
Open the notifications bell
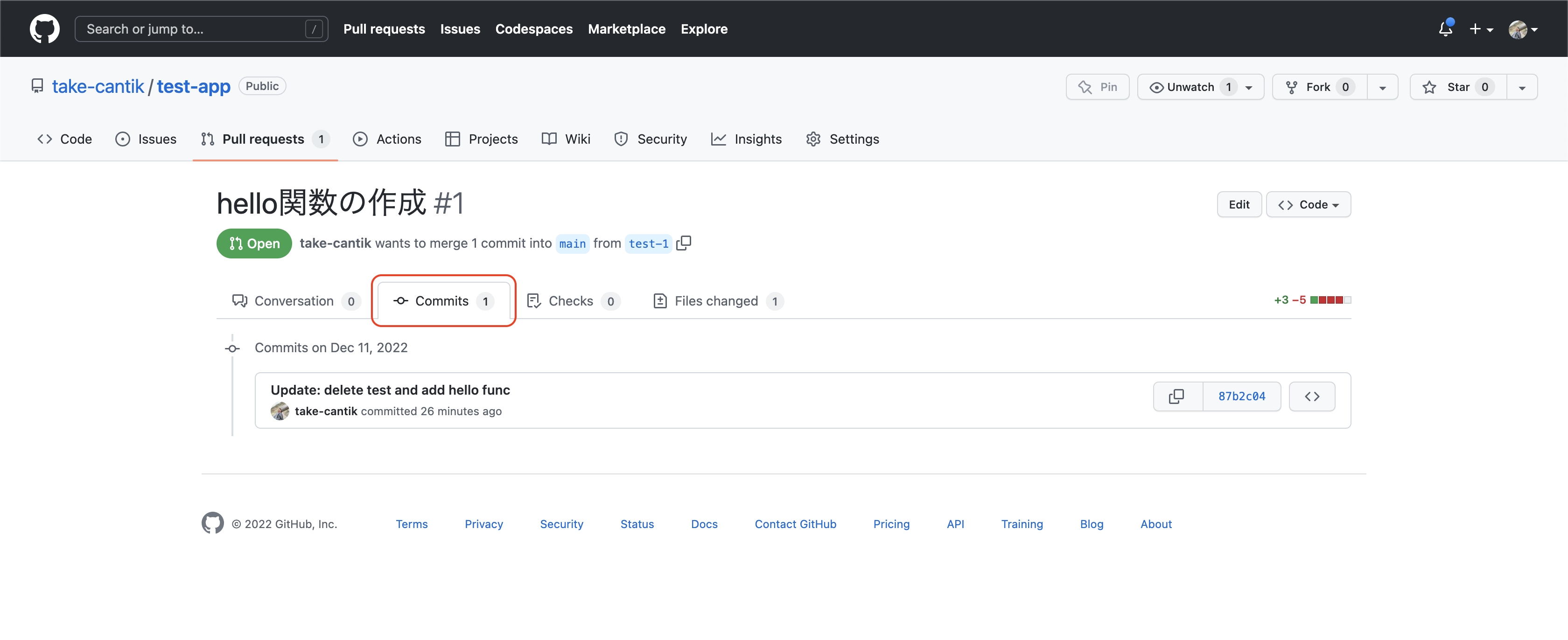tap(1445, 28)
